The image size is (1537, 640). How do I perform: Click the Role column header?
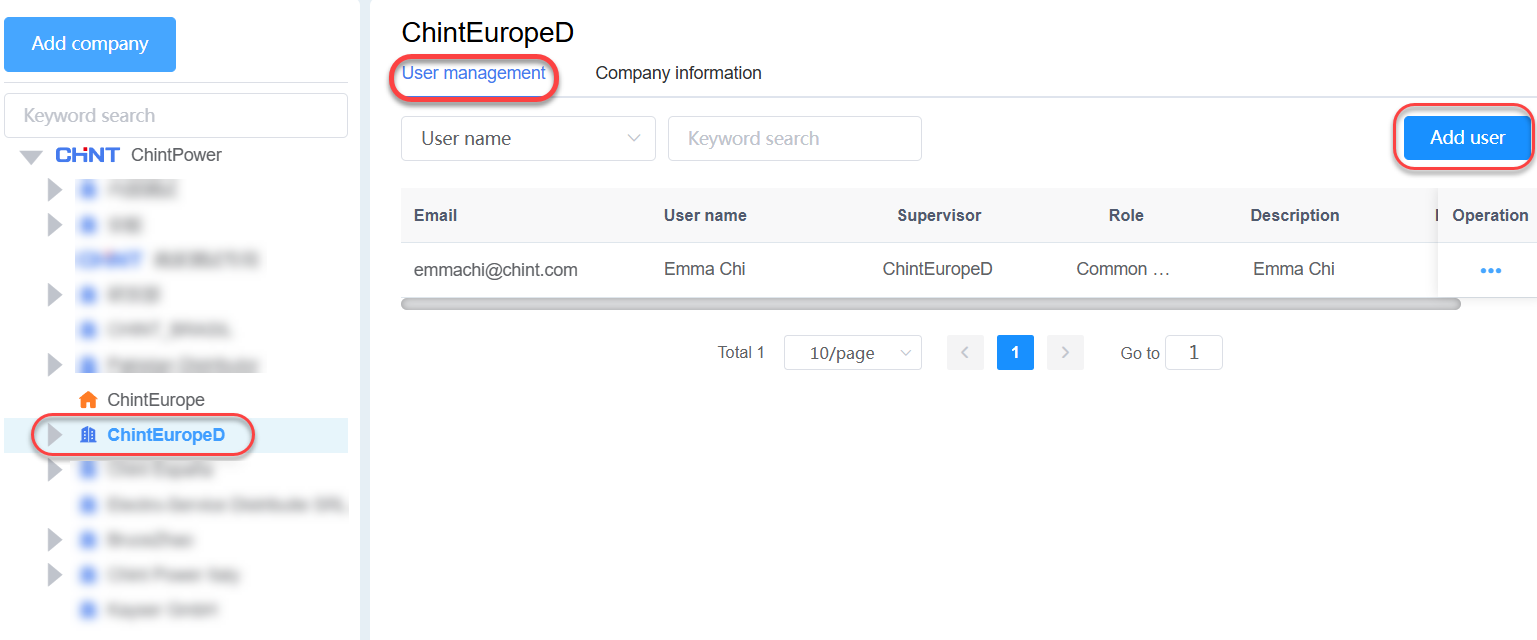pyautogui.click(x=1126, y=215)
